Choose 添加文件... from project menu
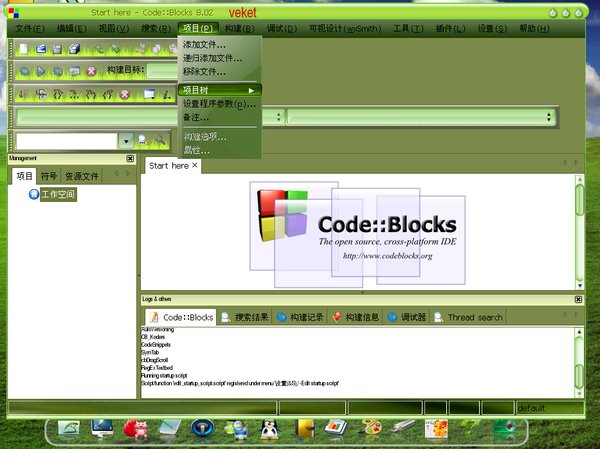600x449 pixels. [x=220, y=45]
